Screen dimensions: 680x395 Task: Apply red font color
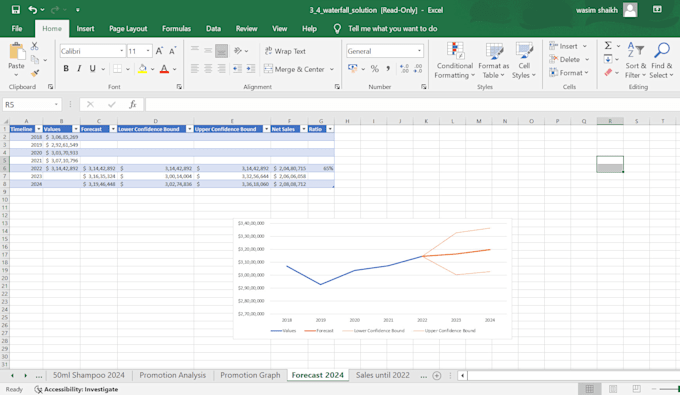pyautogui.click(x=164, y=69)
